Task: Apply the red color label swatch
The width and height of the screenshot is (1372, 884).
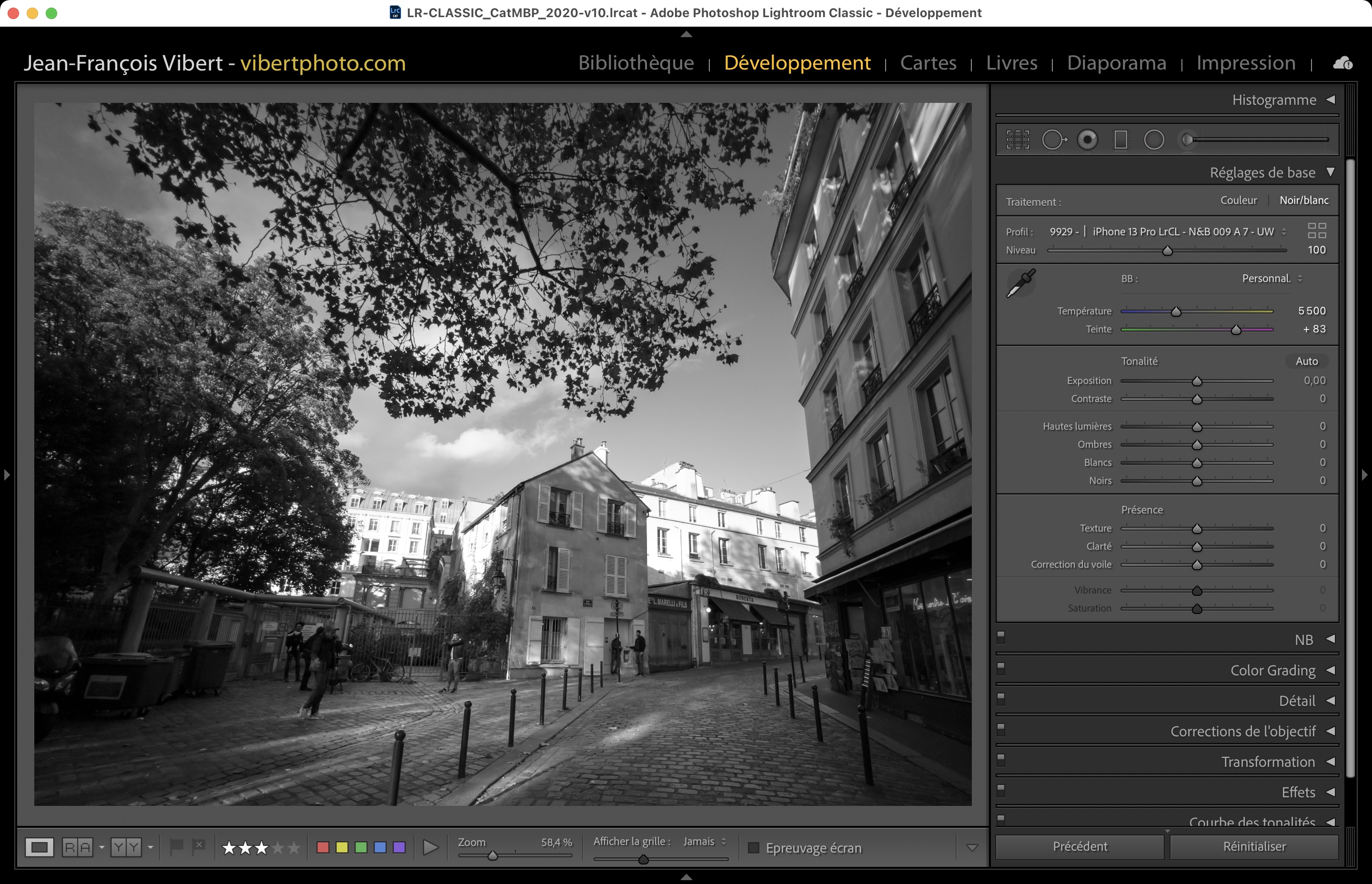Action: 323,847
